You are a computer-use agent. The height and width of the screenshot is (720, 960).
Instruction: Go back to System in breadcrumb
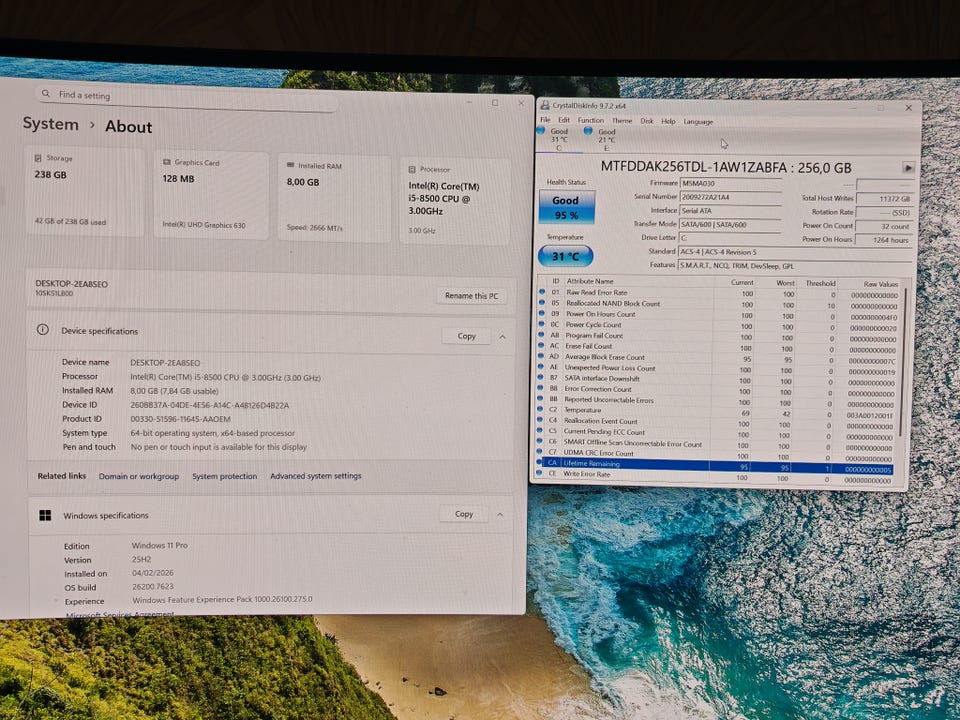(51, 124)
